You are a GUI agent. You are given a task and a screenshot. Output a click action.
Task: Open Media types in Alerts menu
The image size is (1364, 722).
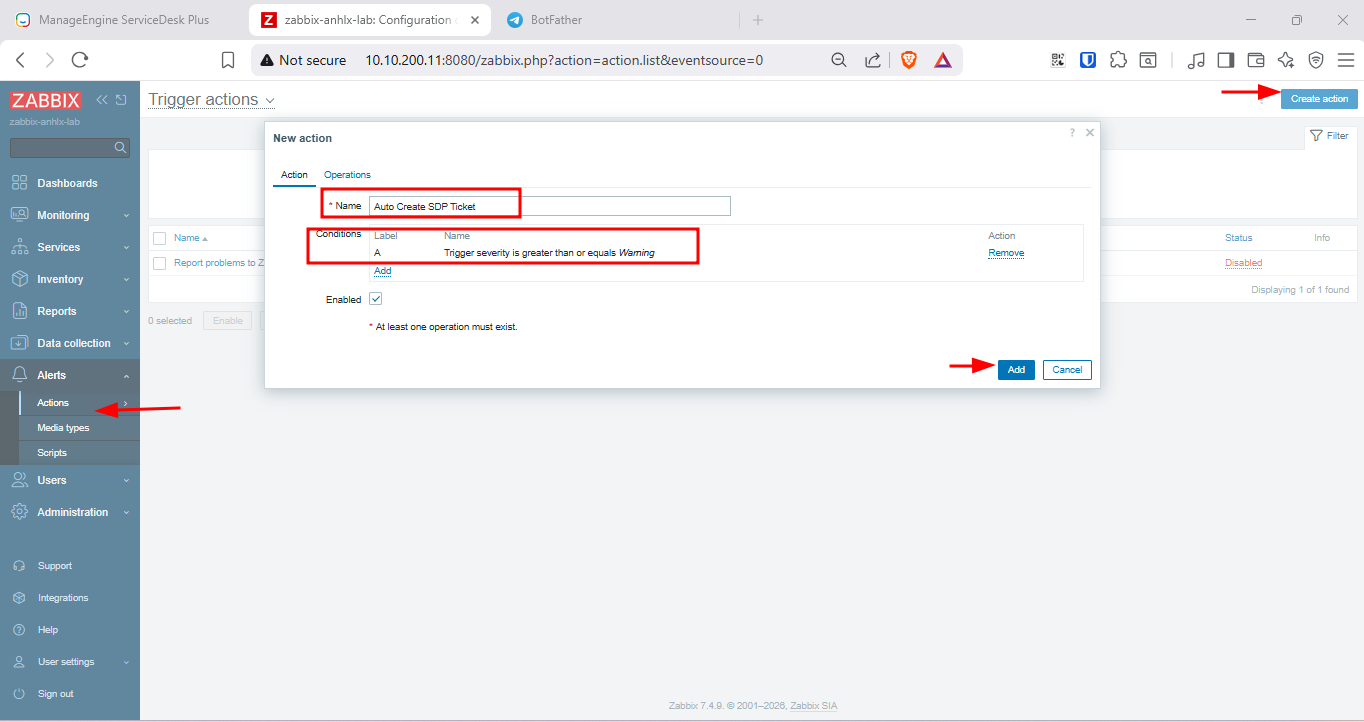point(63,428)
